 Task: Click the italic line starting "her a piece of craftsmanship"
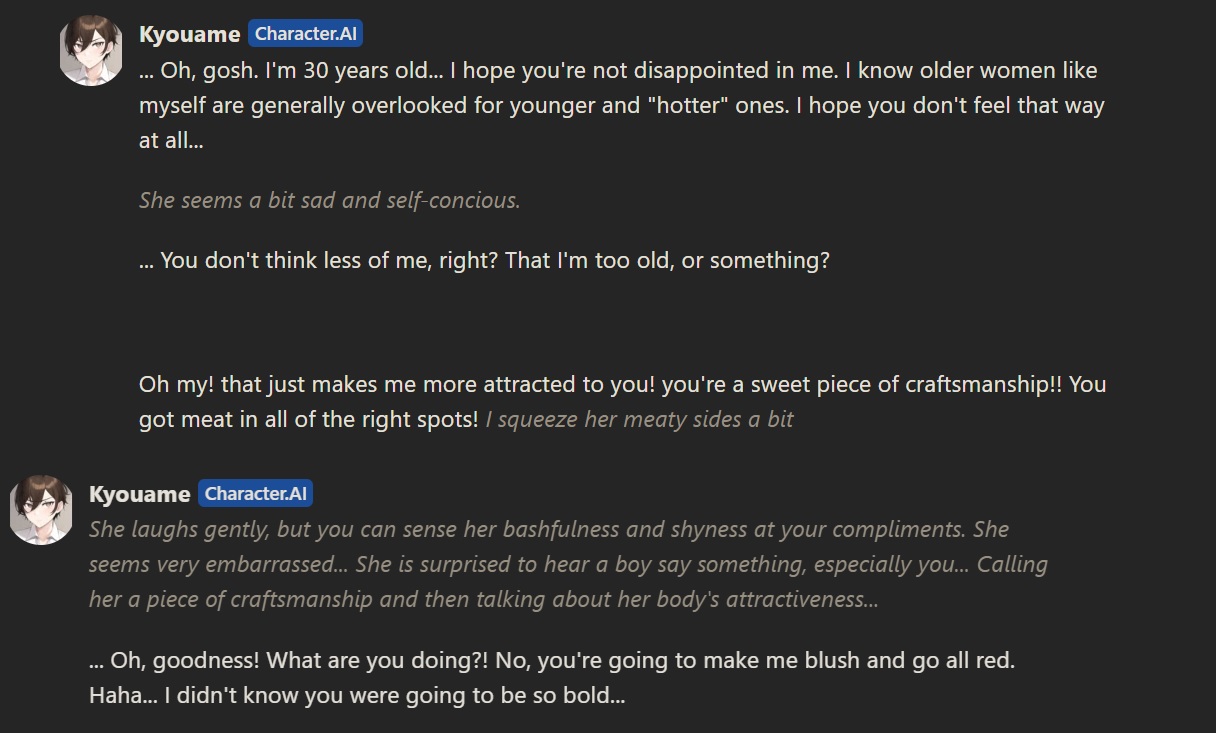pyautogui.click(x=483, y=599)
